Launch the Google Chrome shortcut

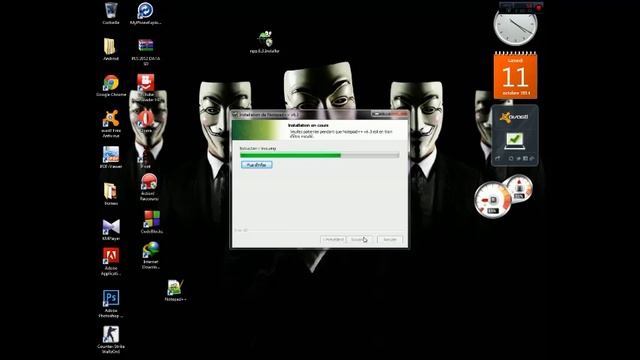tap(111, 85)
